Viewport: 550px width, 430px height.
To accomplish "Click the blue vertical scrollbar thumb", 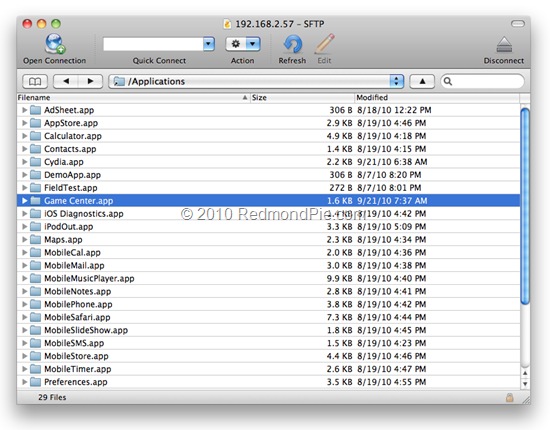I will pyautogui.click(x=525, y=206).
